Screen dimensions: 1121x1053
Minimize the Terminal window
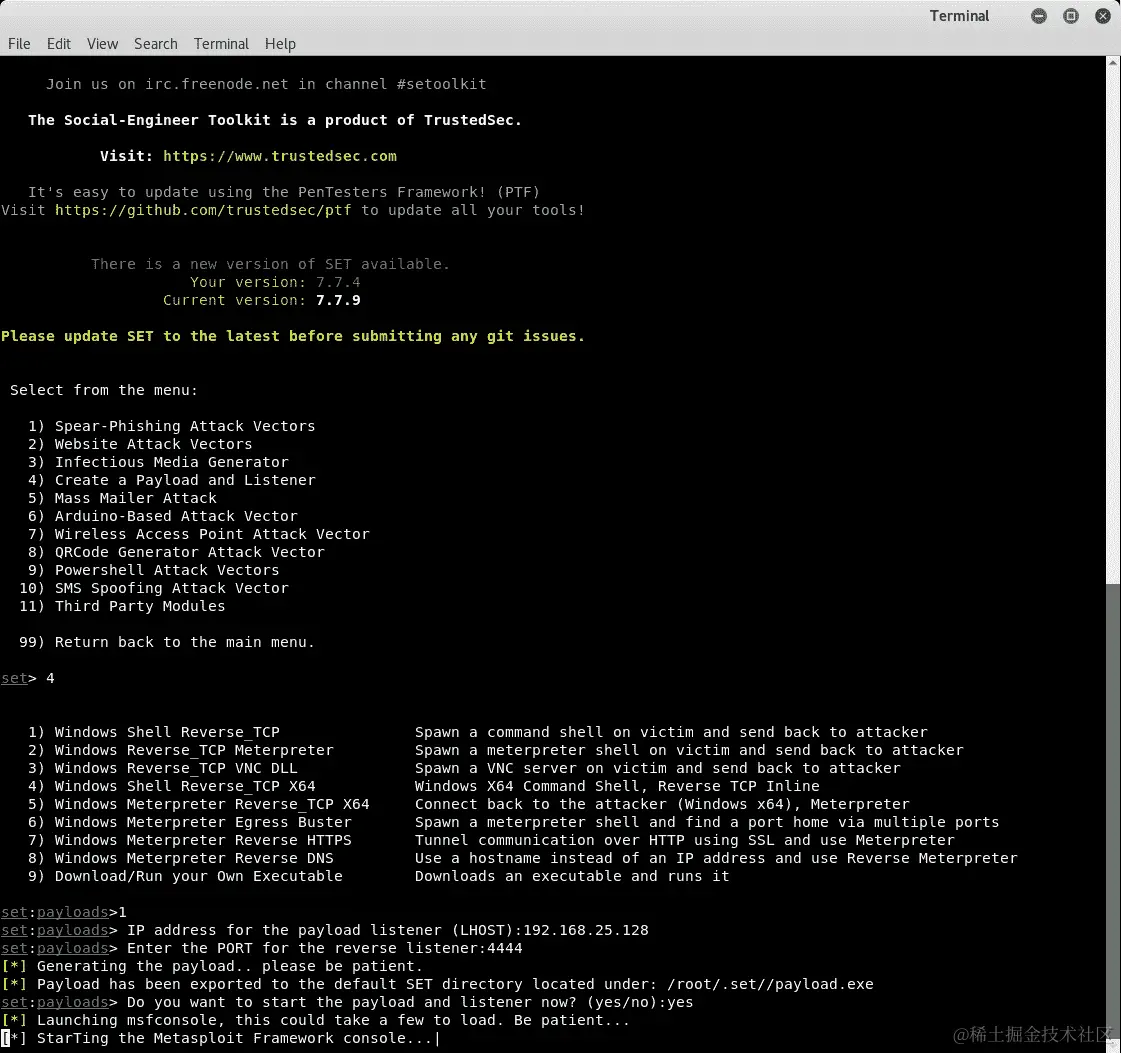pyautogui.click(x=1039, y=16)
